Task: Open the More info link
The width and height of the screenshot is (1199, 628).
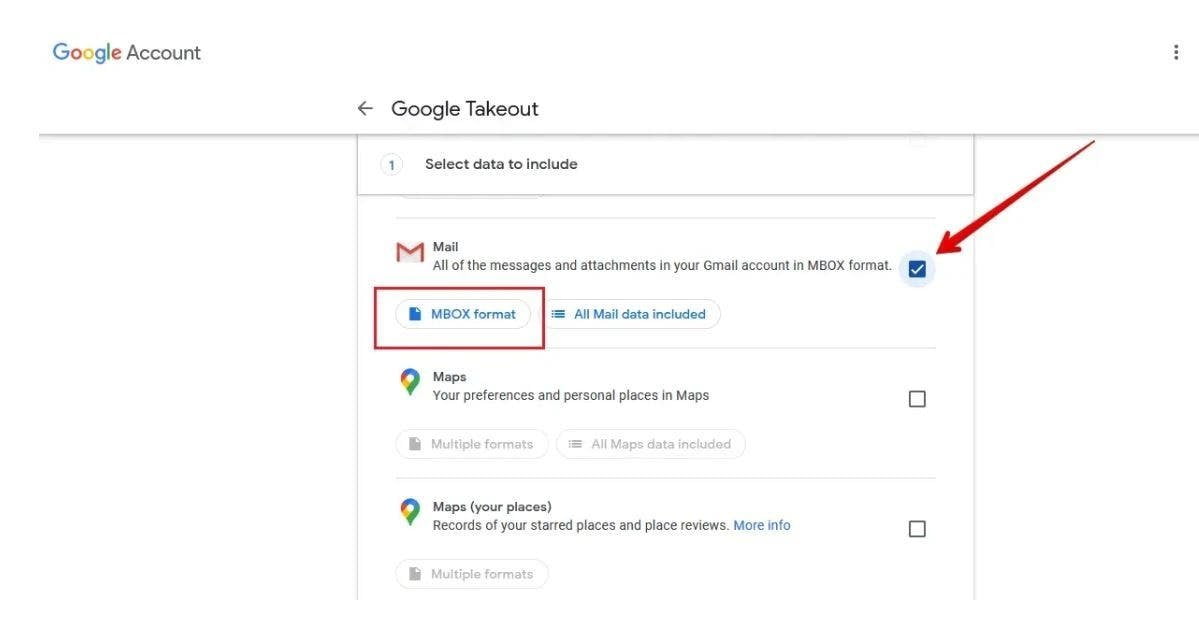Action: (x=762, y=526)
